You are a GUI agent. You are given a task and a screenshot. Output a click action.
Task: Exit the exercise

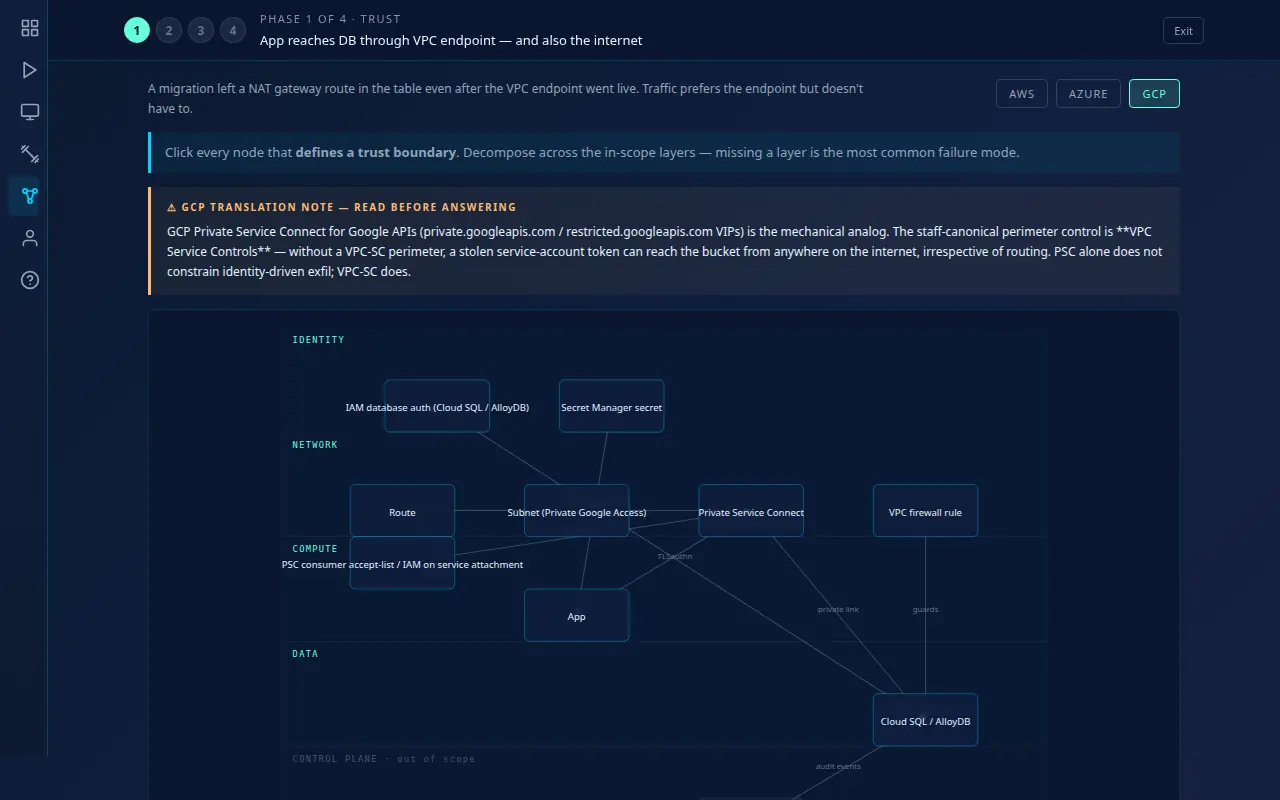[1183, 30]
